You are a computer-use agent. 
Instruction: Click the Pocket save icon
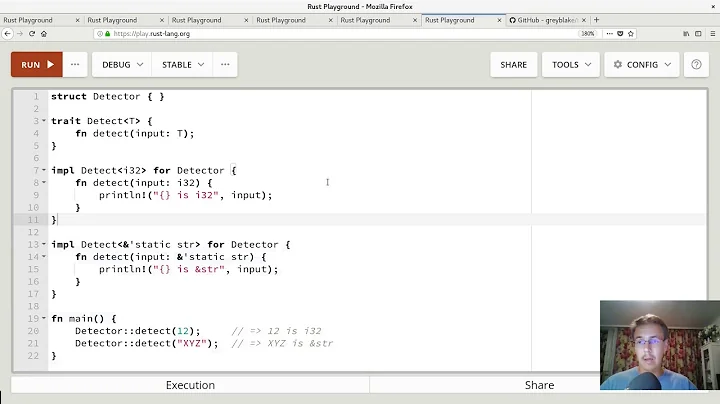pos(620,34)
